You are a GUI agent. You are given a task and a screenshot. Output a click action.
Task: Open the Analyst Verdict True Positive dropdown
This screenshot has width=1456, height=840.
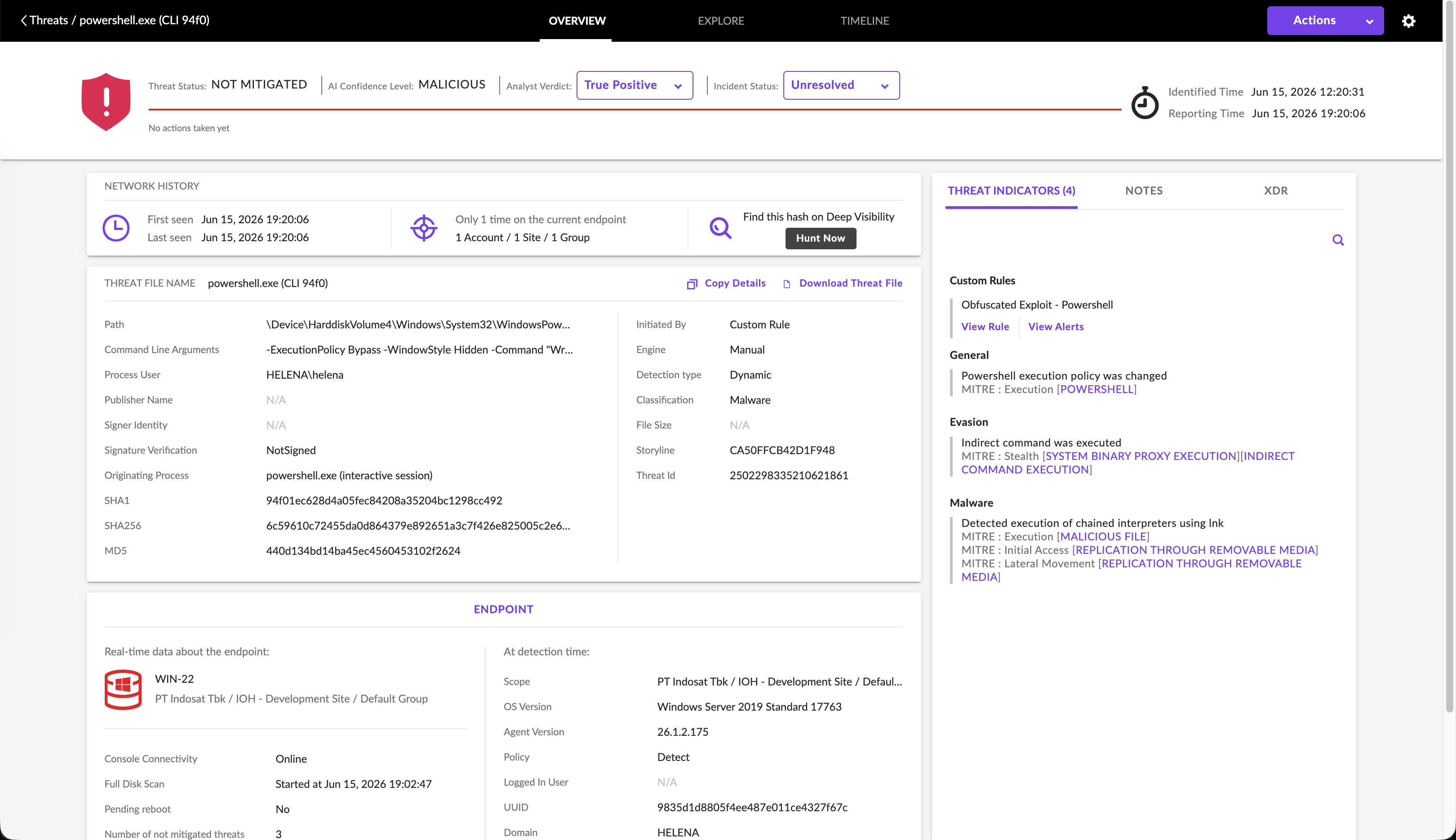635,85
